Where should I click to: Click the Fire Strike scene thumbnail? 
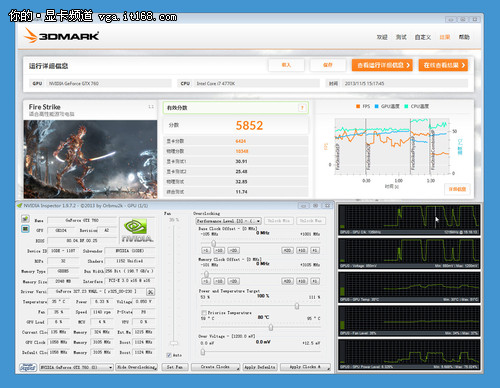(x=90, y=159)
